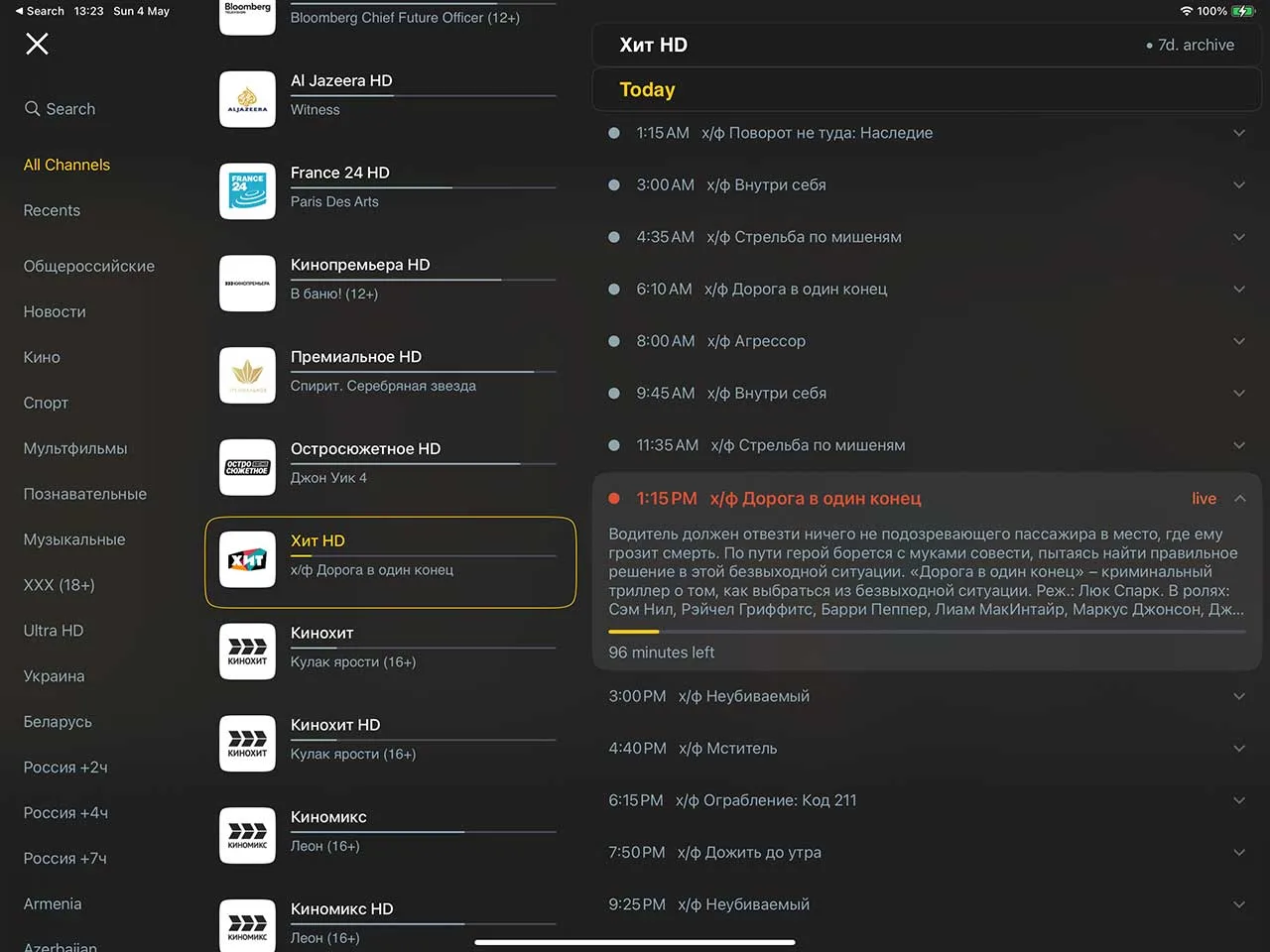Open the Остросюжетное HD channel icon
The image size is (1270, 952).
247,467
